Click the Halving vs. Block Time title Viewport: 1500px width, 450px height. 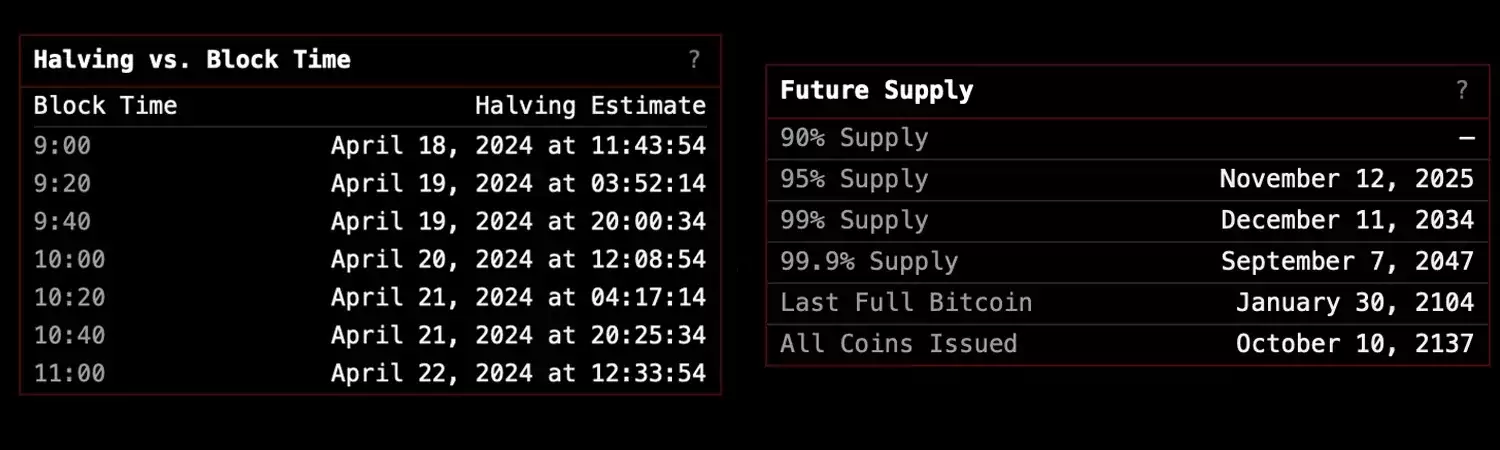pos(192,60)
